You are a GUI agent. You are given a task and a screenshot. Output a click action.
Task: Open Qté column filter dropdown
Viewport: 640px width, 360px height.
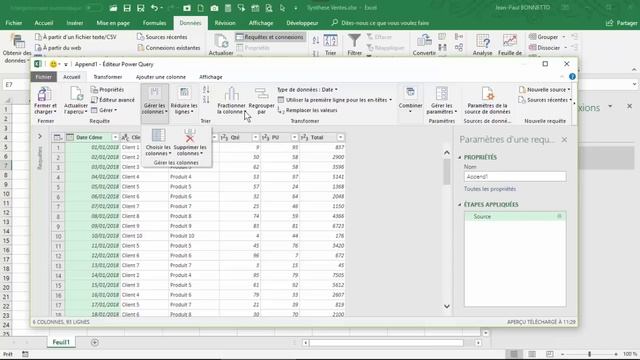256,138
